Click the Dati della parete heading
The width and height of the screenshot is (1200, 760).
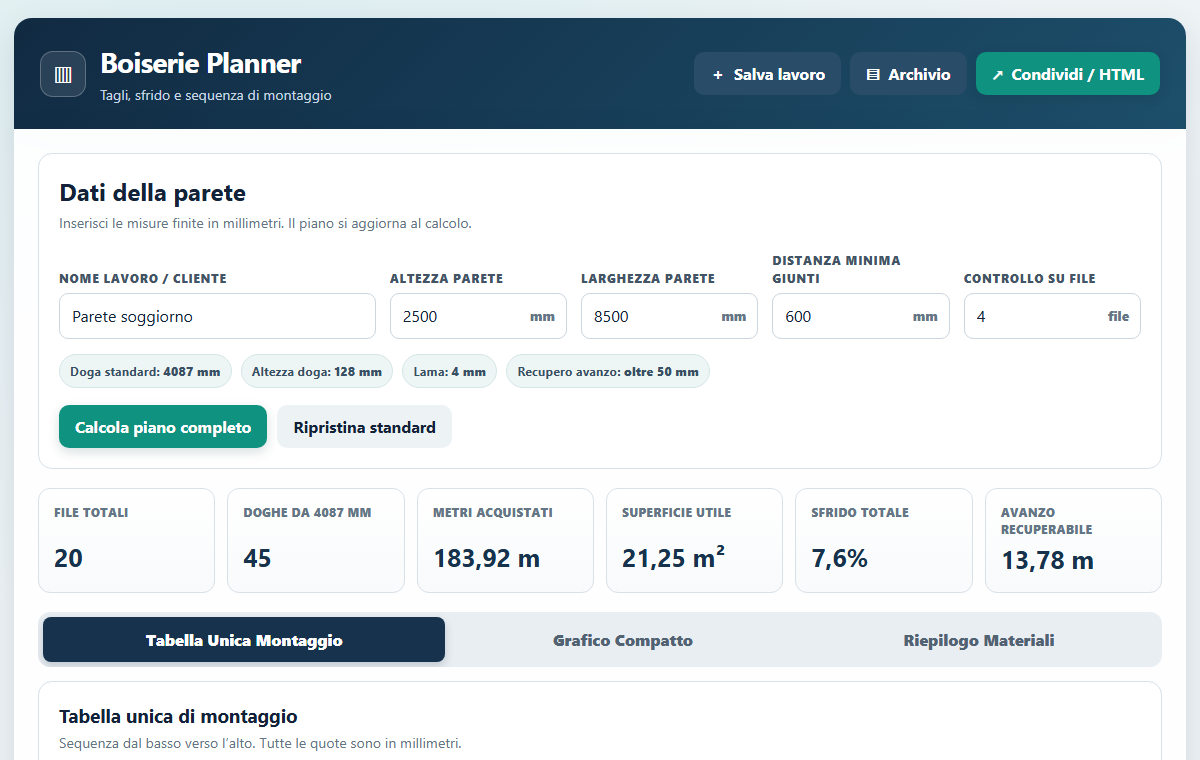click(x=152, y=193)
